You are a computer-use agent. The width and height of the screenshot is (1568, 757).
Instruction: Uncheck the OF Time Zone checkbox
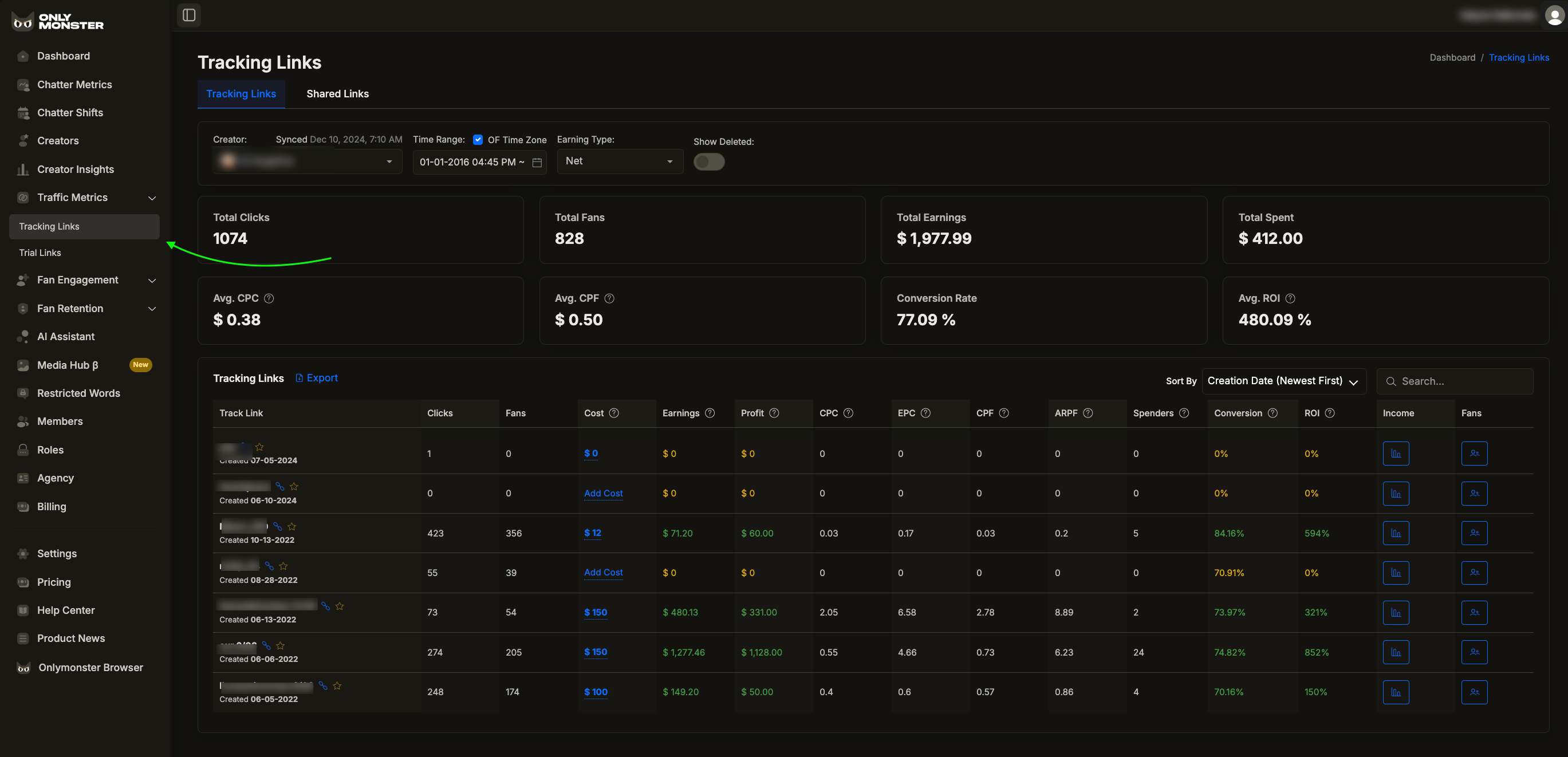[478, 139]
